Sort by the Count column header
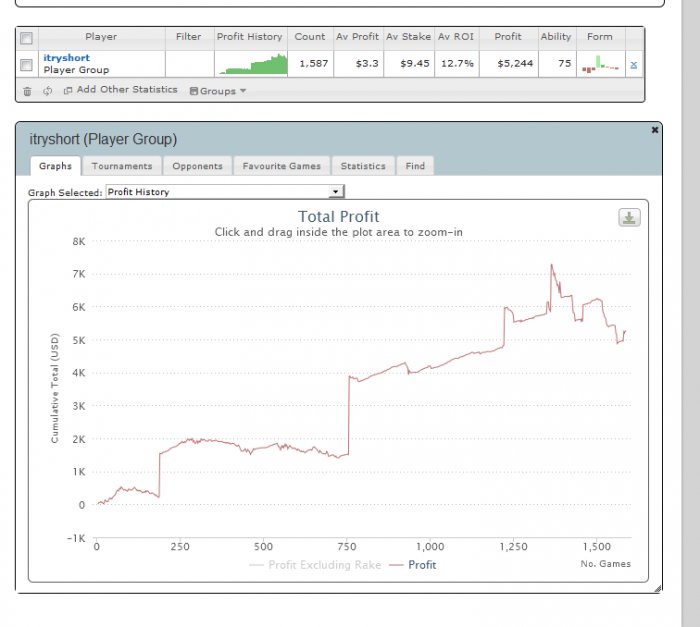Screen dimensions: 700x627 (310, 37)
